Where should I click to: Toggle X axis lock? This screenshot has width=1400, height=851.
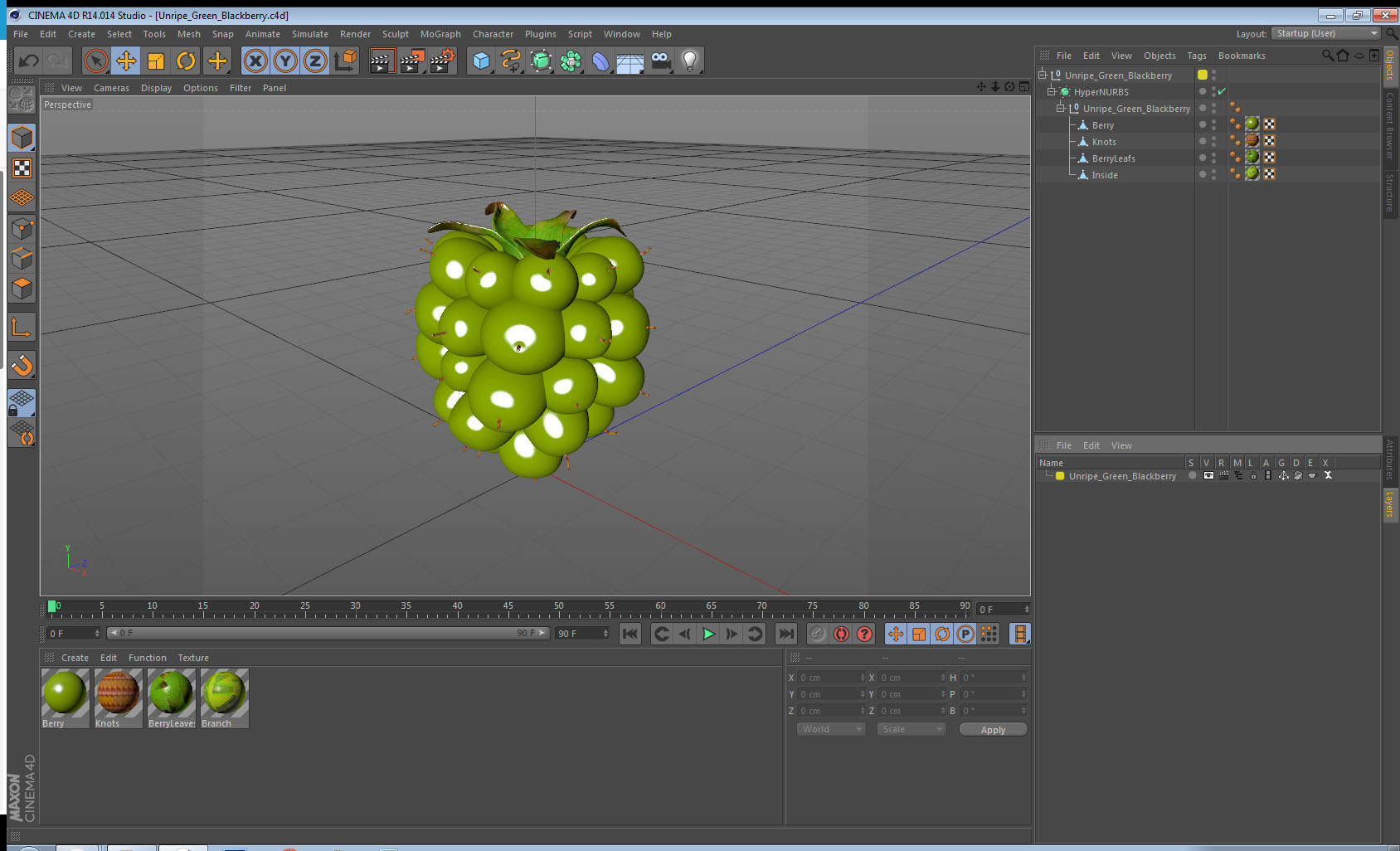tap(255, 61)
